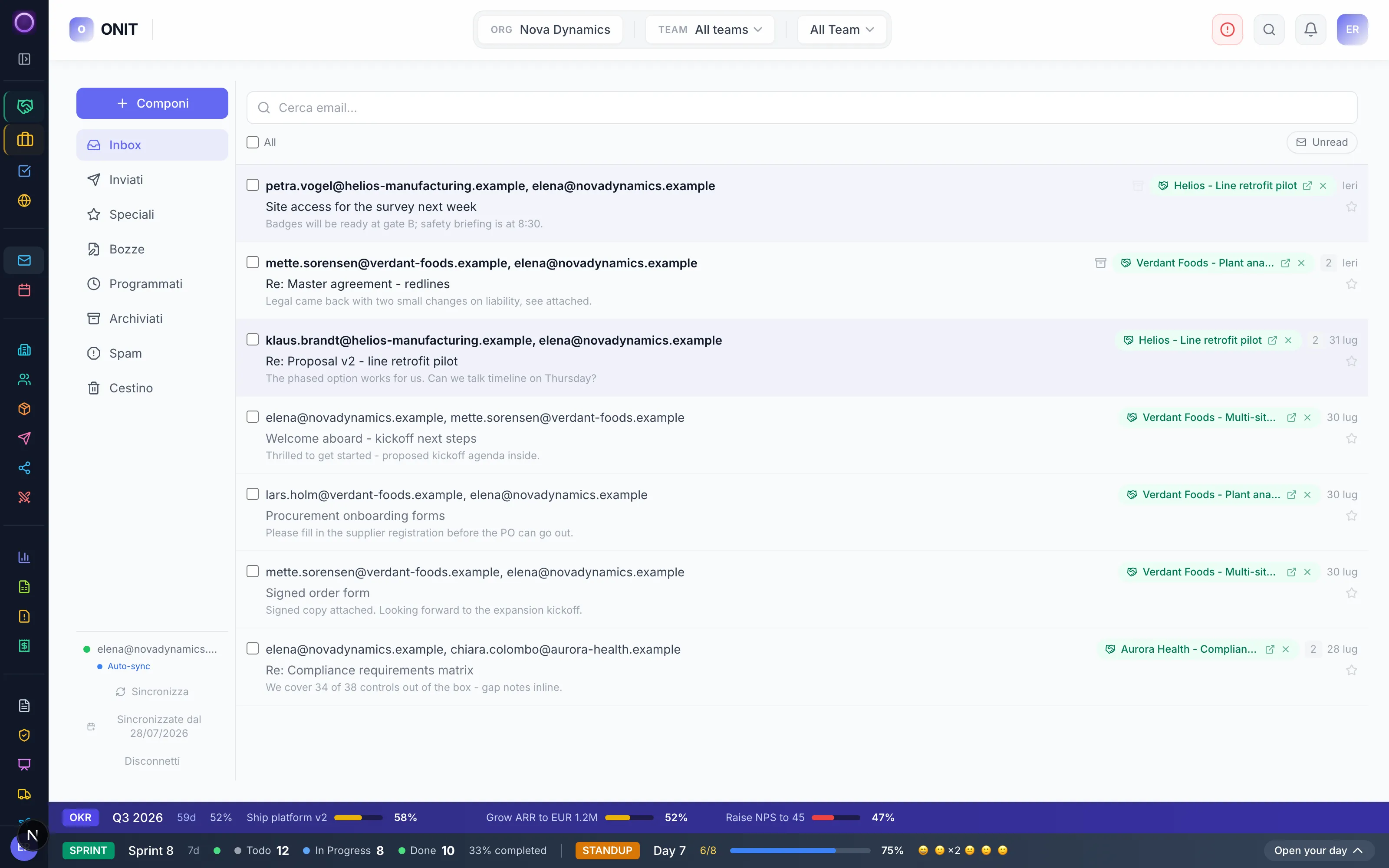The width and height of the screenshot is (1389, 868).
Task: Open the Speciali folder
Action: click(152, 214)
